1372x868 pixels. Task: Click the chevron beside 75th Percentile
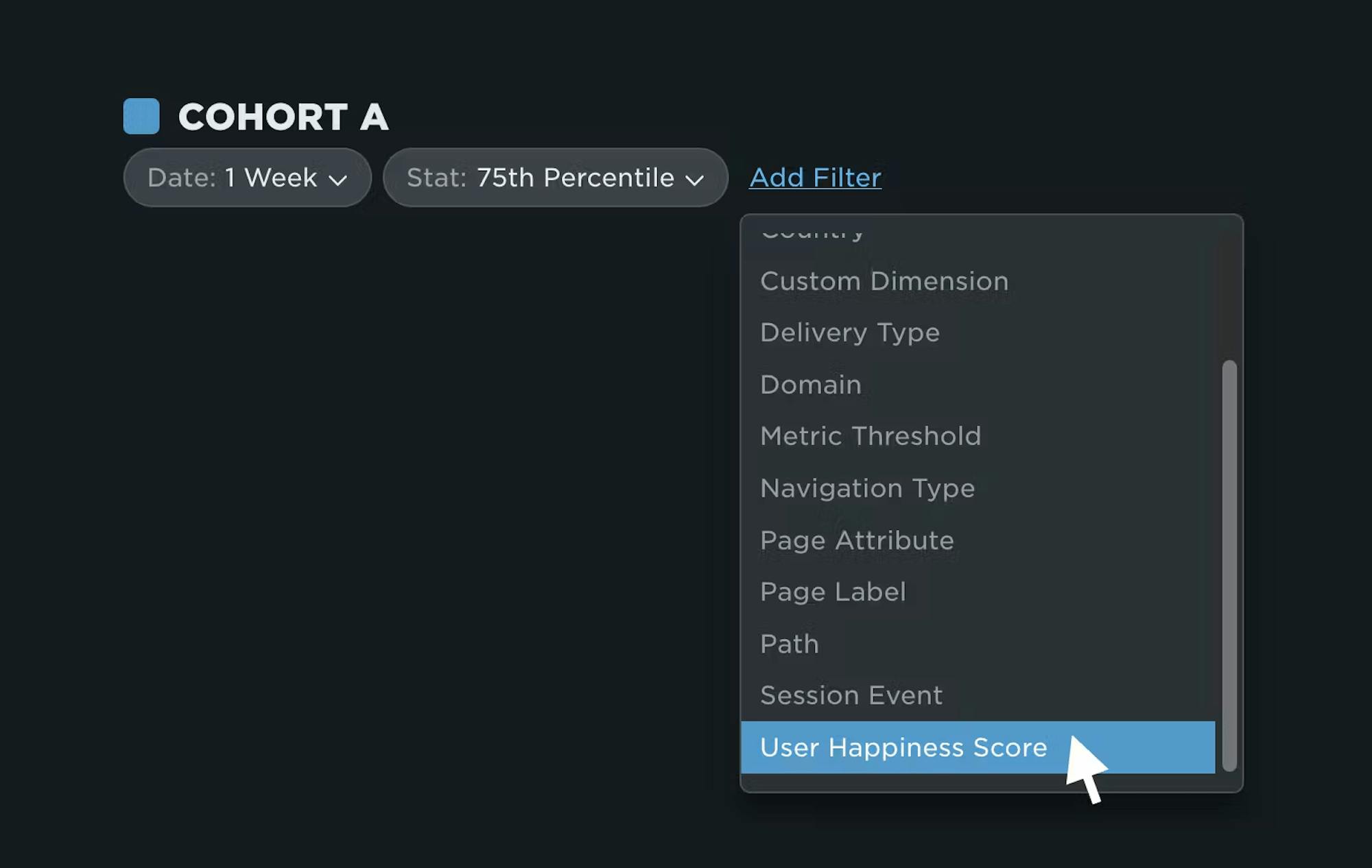coord(695,180)
